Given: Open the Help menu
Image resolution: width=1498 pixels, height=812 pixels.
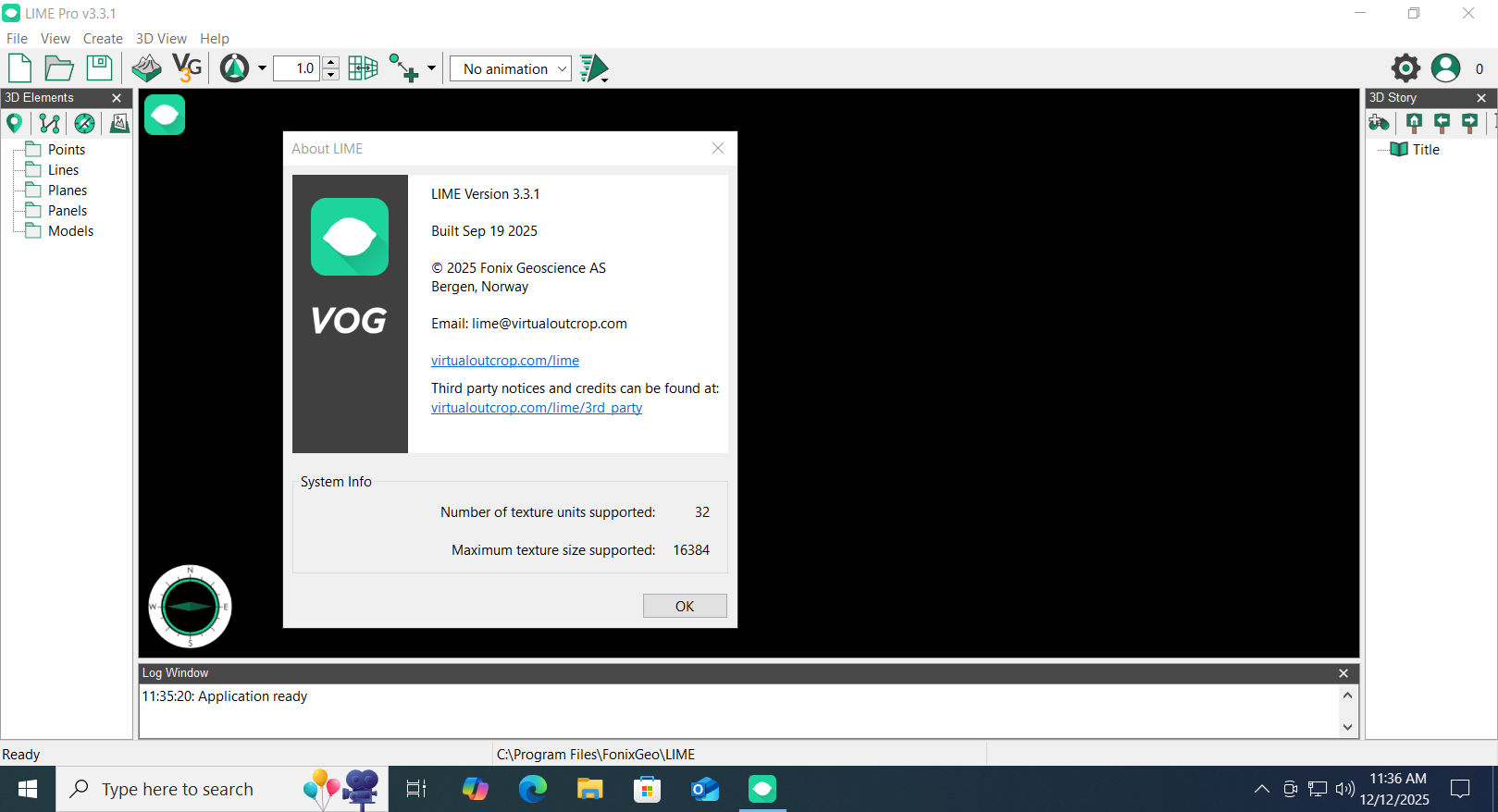Looking at the screenshot, I should tap(215, 39).
